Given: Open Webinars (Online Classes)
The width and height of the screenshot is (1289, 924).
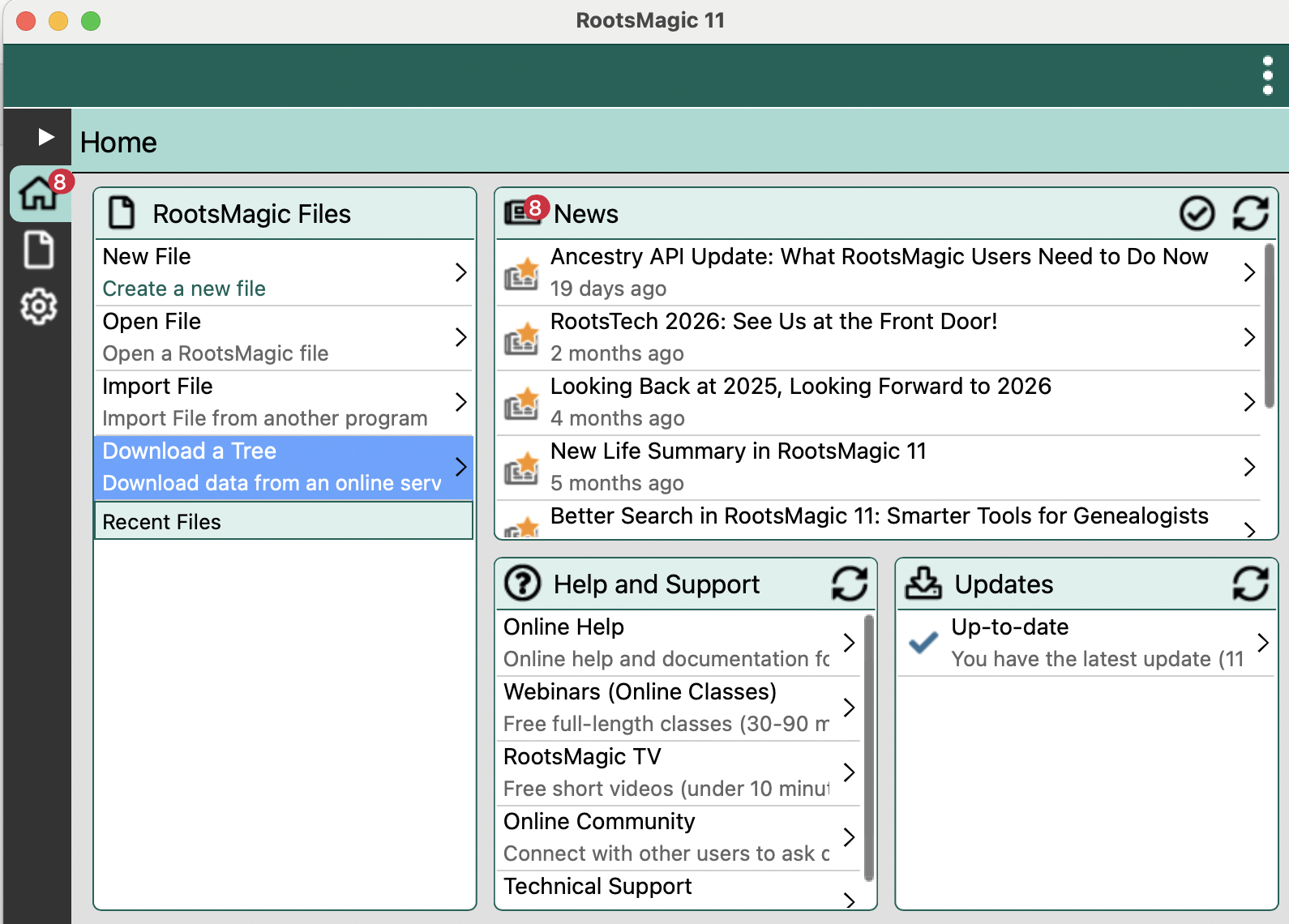Looking at the screenshot, I should coord(679,708).
